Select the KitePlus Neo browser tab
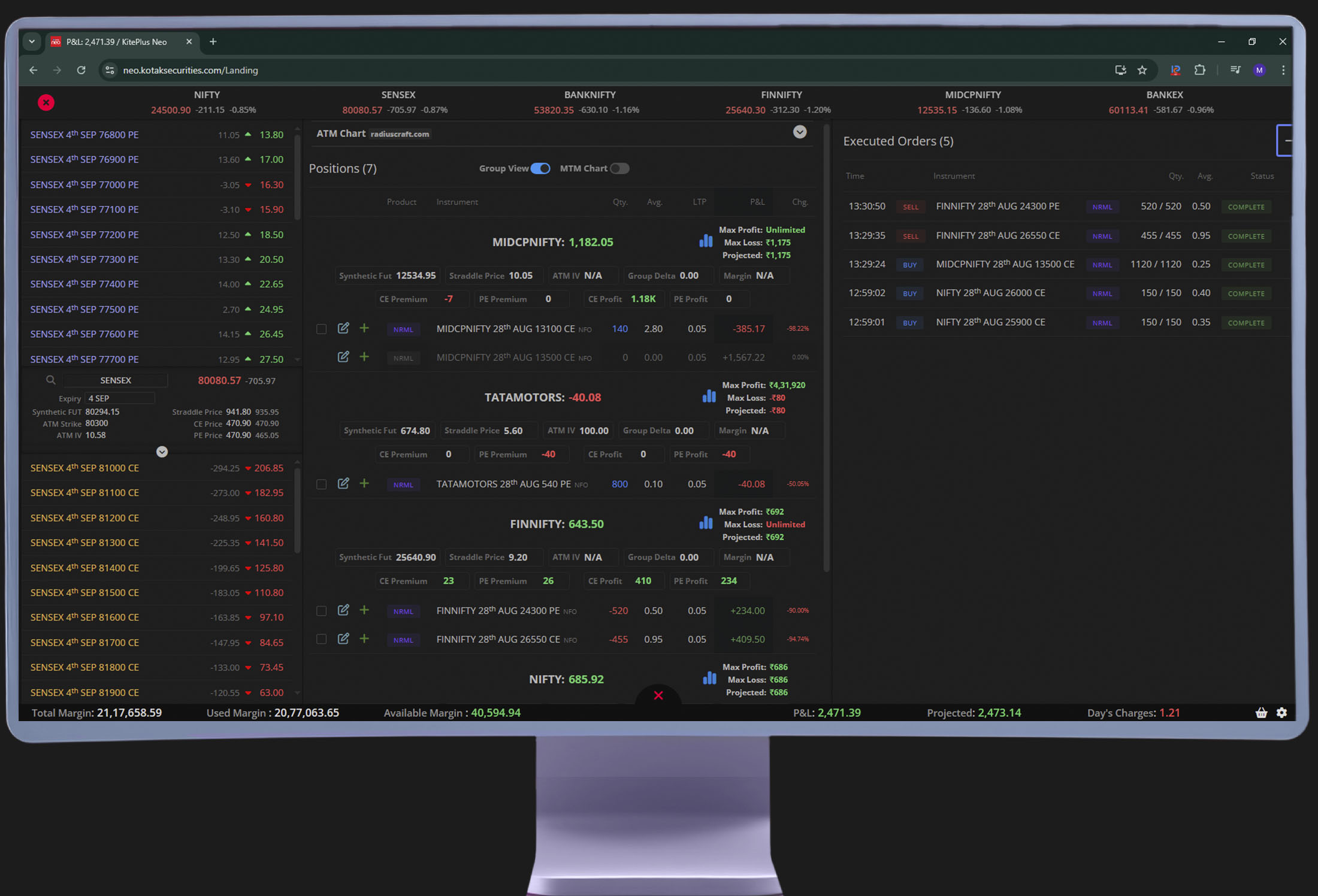Screen dimensions: 1318x896 [117, 42]
